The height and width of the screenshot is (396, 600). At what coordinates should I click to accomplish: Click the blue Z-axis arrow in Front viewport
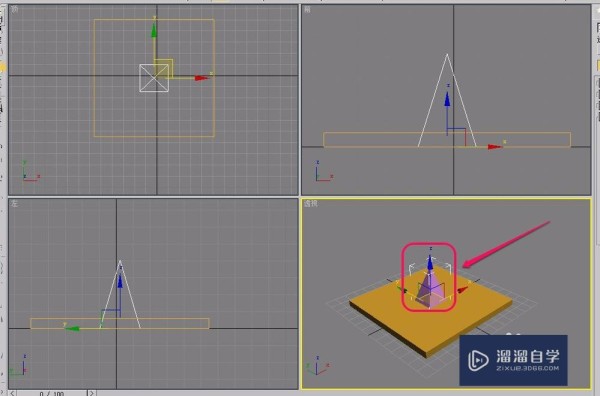447,99
